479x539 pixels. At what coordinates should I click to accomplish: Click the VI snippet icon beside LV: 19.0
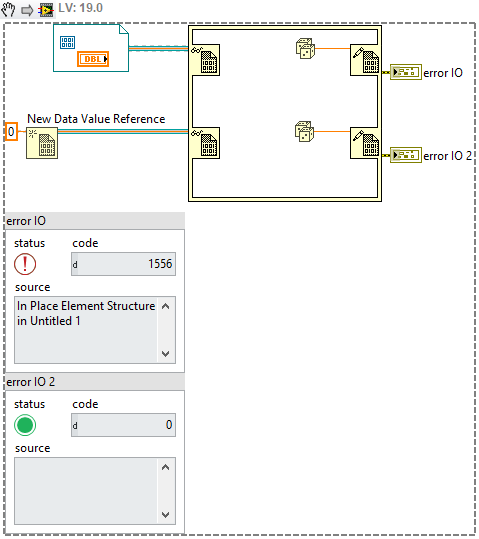pyautogui.click(x=46, y=10)
